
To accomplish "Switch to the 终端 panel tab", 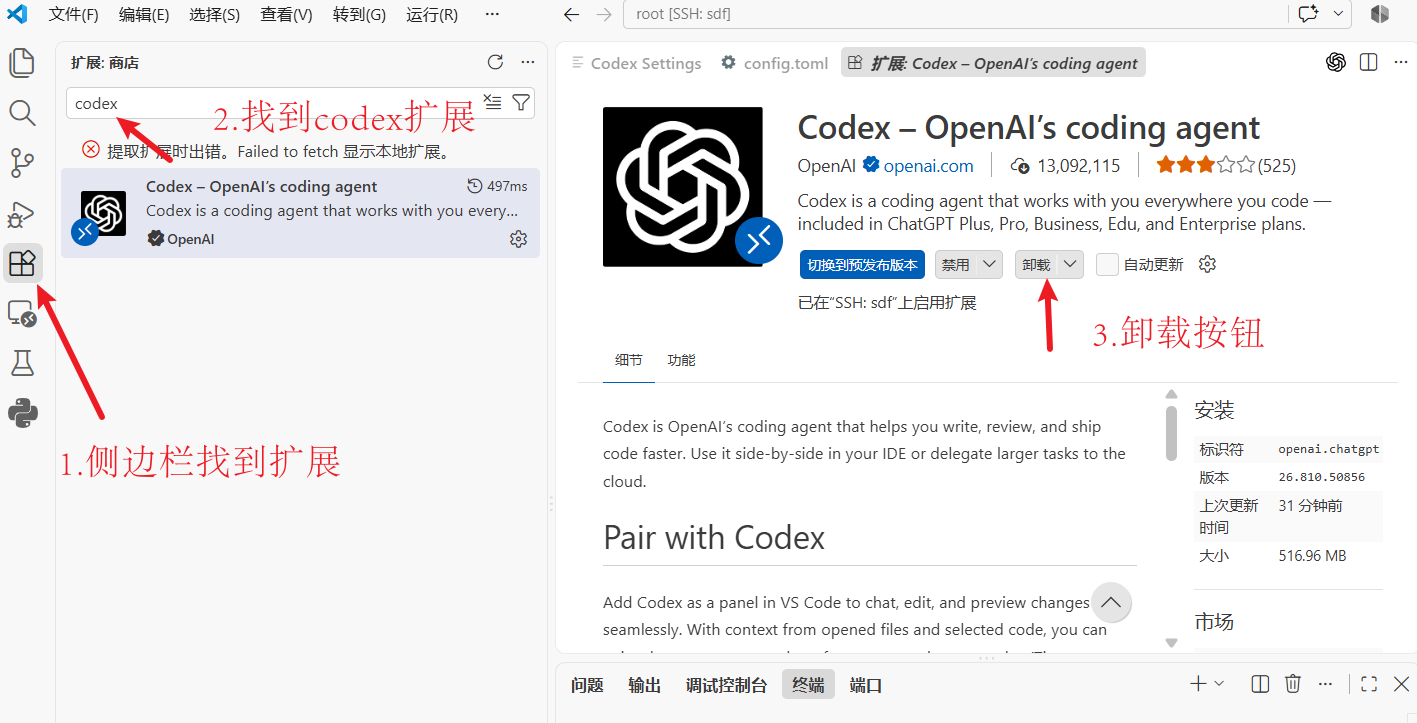I will click(x=808, y=685).
